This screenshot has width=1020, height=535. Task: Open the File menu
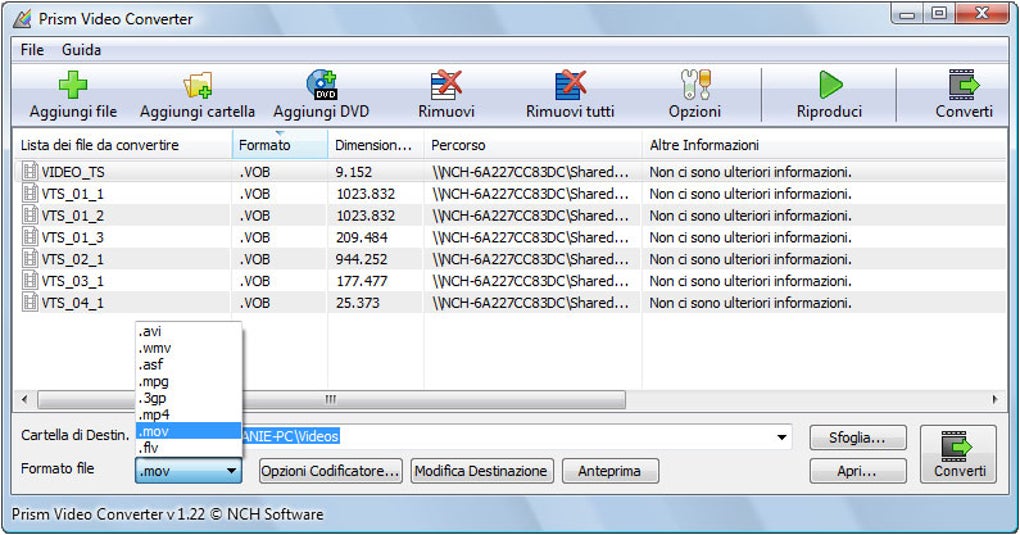32,49
